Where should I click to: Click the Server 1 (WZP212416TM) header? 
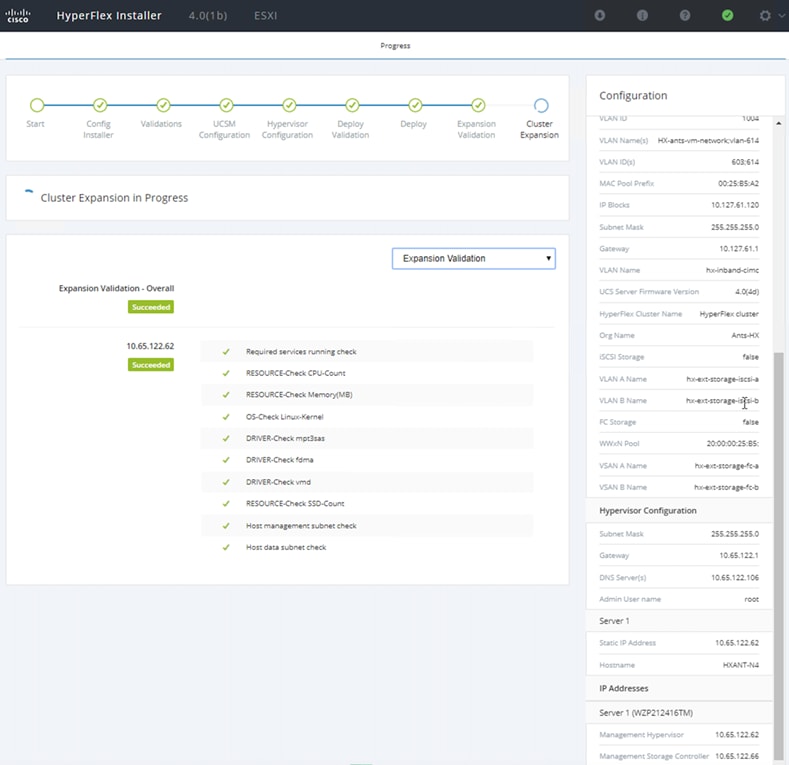(646, 713)
